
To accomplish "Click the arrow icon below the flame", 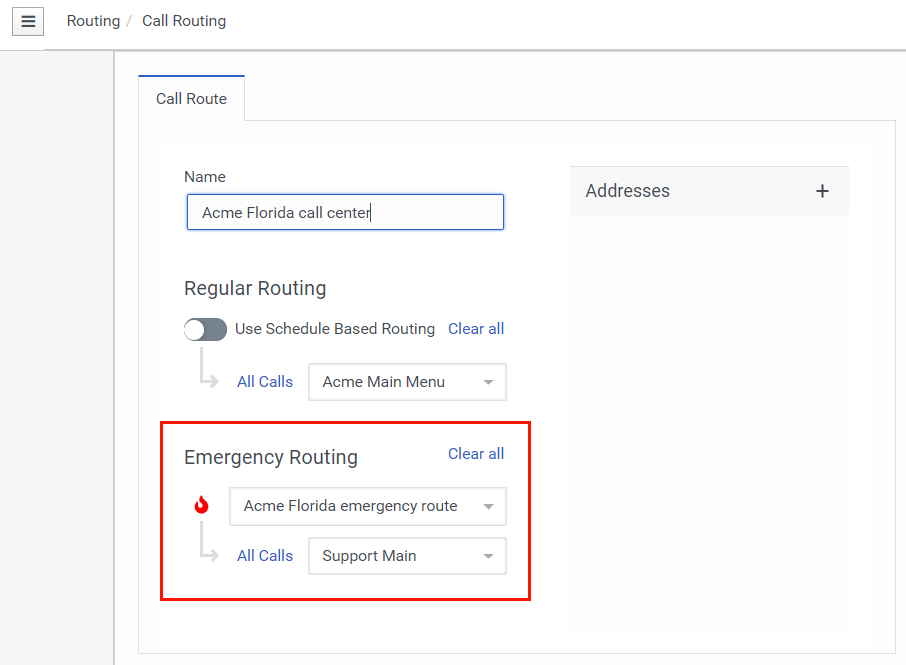I will 209,545.
